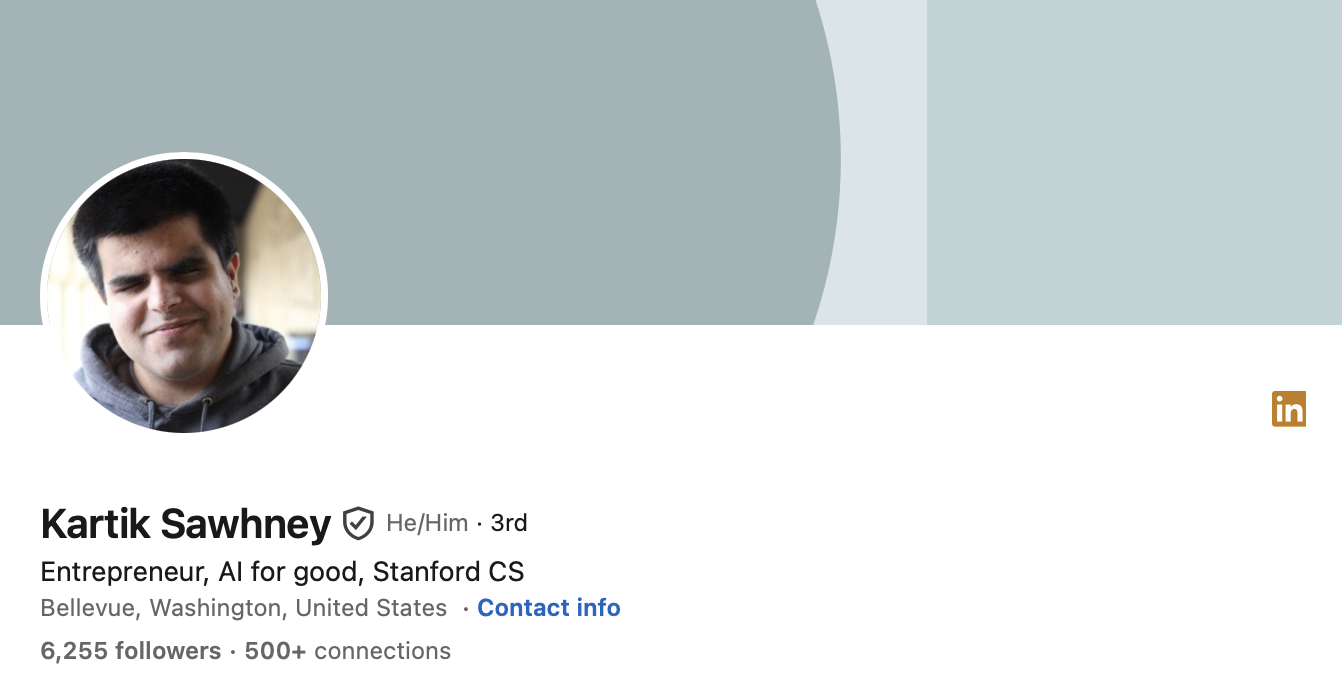Open the 500+ connections list
This screenshot has height=676, width=1342.
click(x=347, y=651)
